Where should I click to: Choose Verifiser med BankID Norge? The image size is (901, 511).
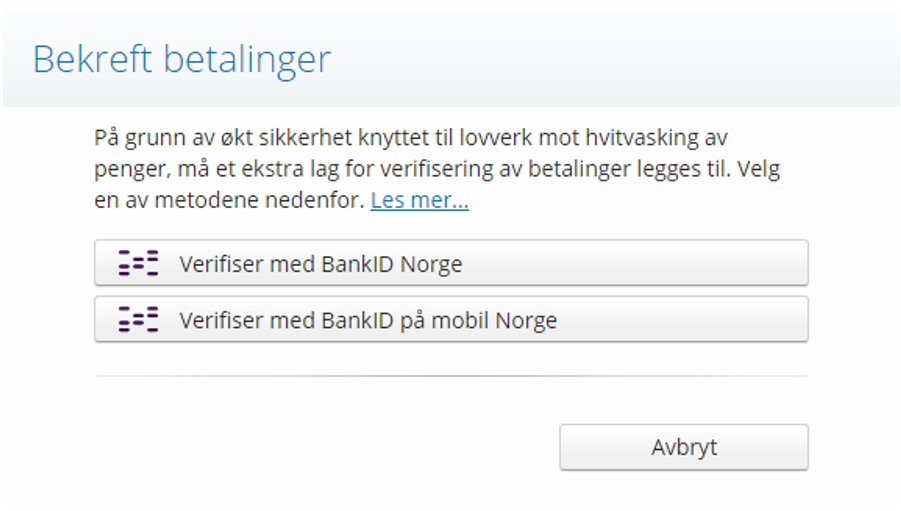coord(450,264)
